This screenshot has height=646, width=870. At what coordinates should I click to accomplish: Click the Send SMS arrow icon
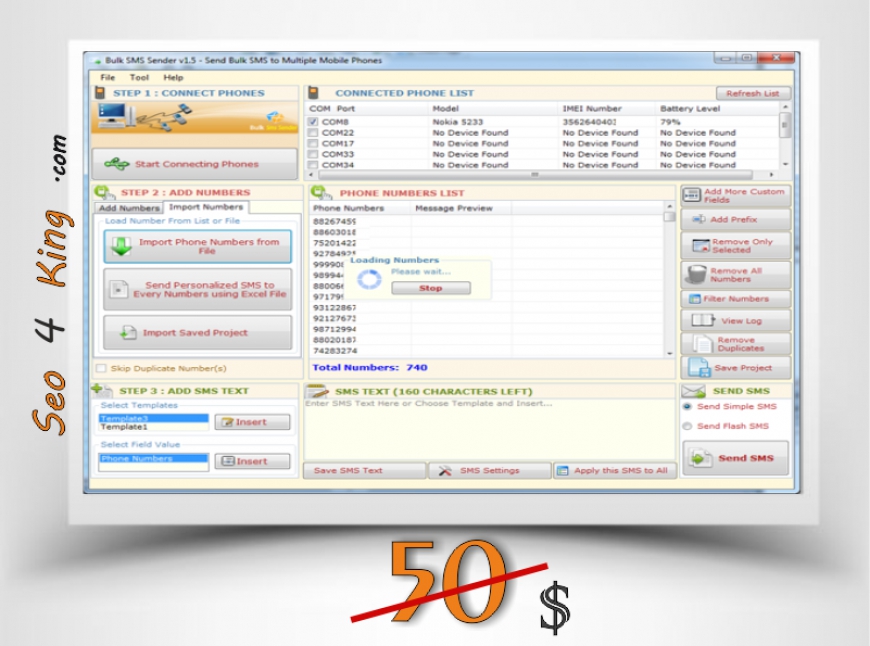click(x=700, y=458)
